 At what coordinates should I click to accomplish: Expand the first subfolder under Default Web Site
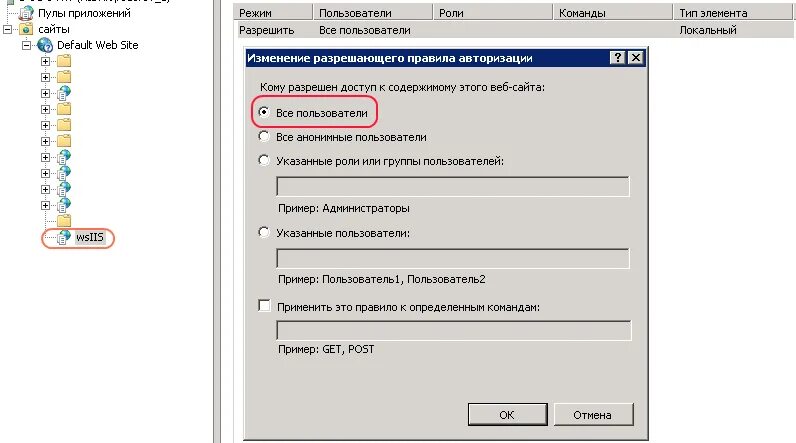click(45, 61)
